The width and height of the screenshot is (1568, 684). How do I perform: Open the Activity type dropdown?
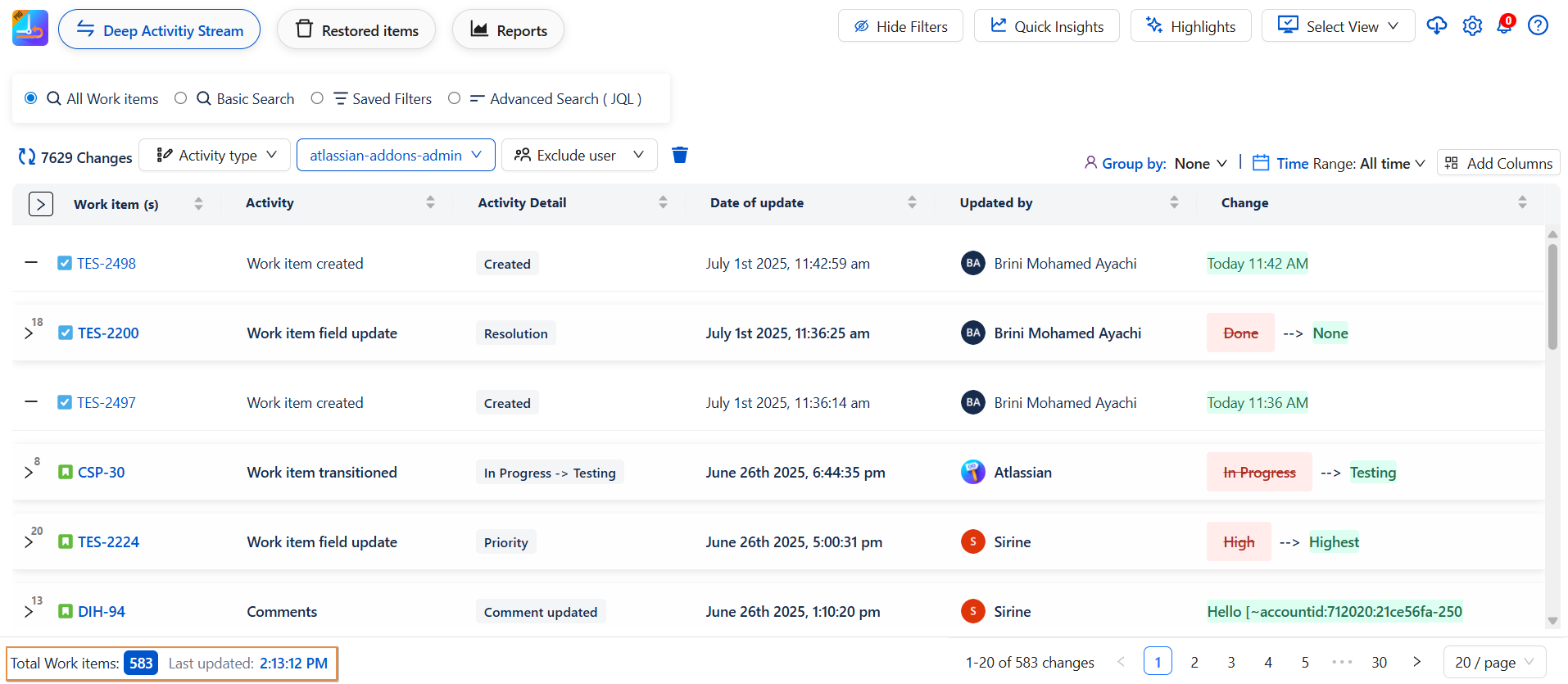pos(215,155)
